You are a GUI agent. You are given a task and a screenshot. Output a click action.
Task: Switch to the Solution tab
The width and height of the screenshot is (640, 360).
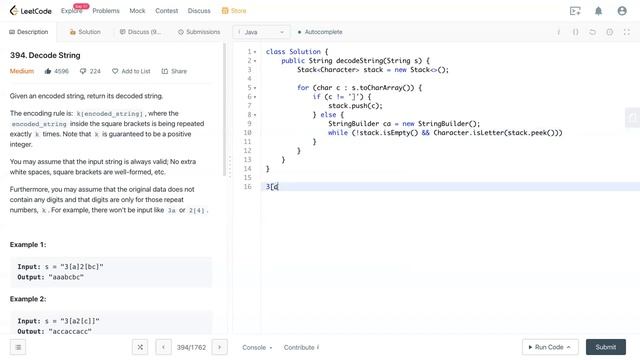pos(85,32)
